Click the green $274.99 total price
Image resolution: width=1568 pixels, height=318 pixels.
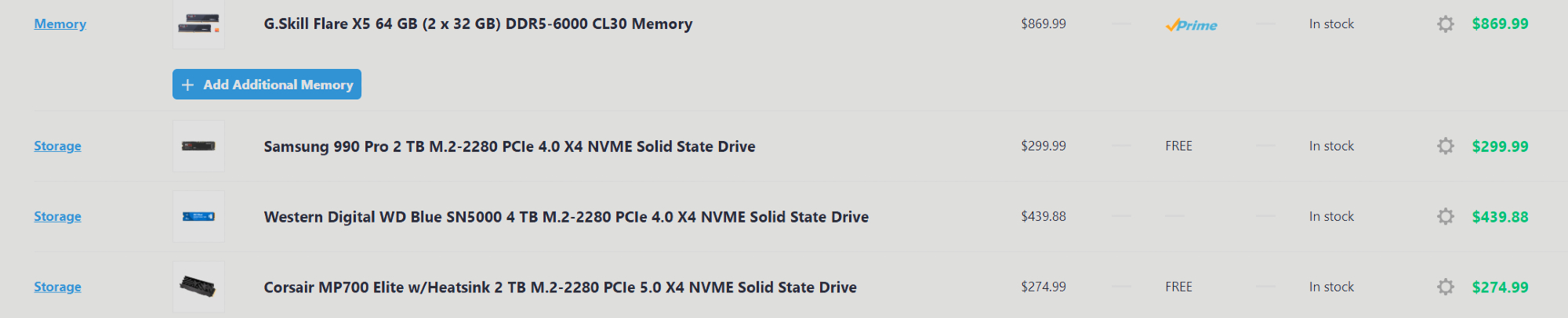click(x=1499, y=287)
